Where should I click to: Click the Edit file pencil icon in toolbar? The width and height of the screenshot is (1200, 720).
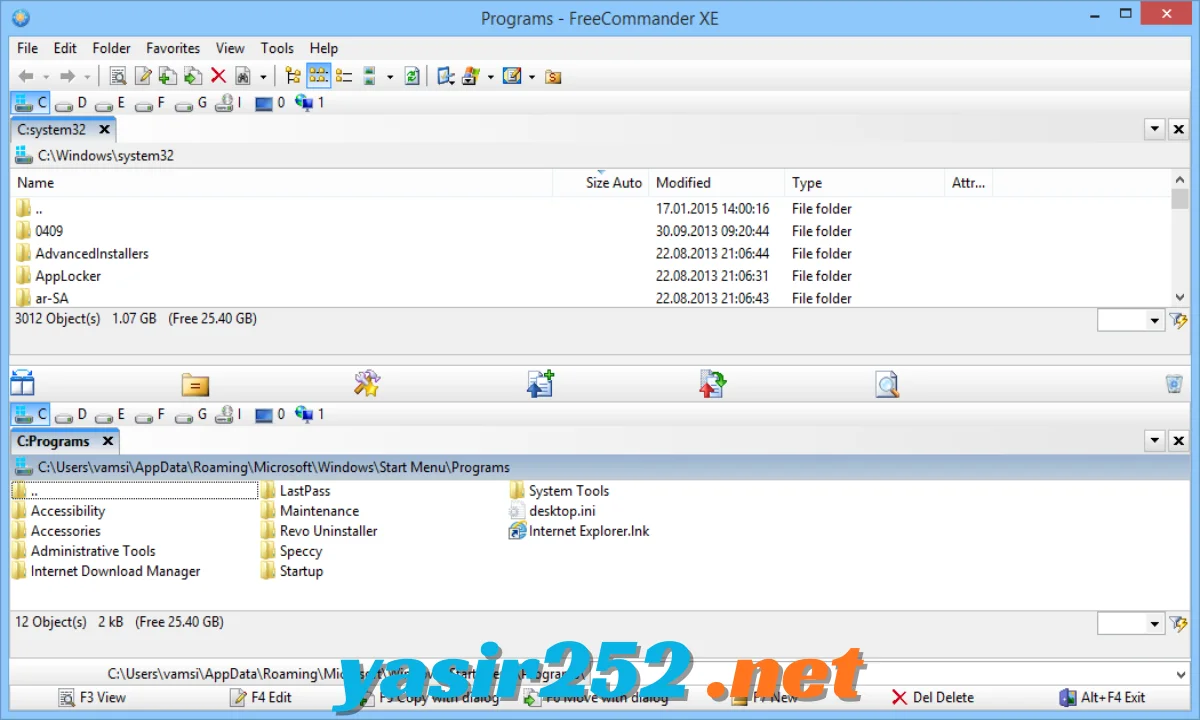click(143, 76)
